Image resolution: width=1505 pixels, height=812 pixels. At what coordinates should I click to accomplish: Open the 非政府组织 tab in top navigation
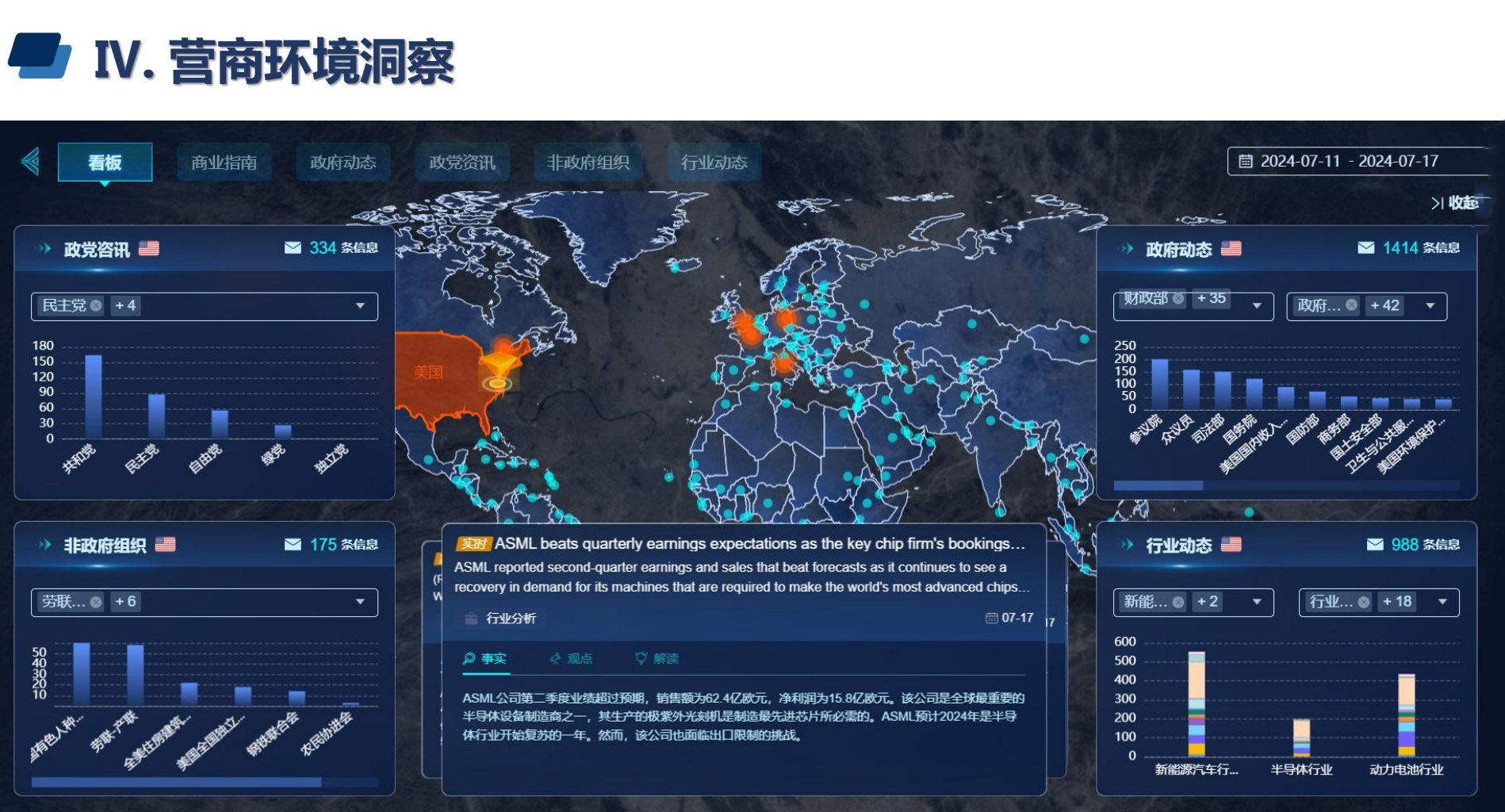coord(588,163)
